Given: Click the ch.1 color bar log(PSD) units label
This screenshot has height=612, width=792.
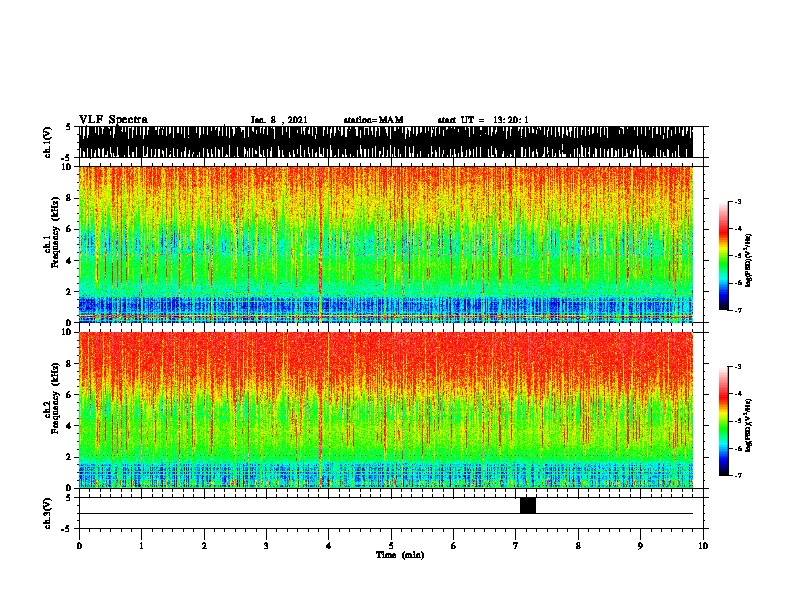Looking at the screenshot, I should pos(749,261).
